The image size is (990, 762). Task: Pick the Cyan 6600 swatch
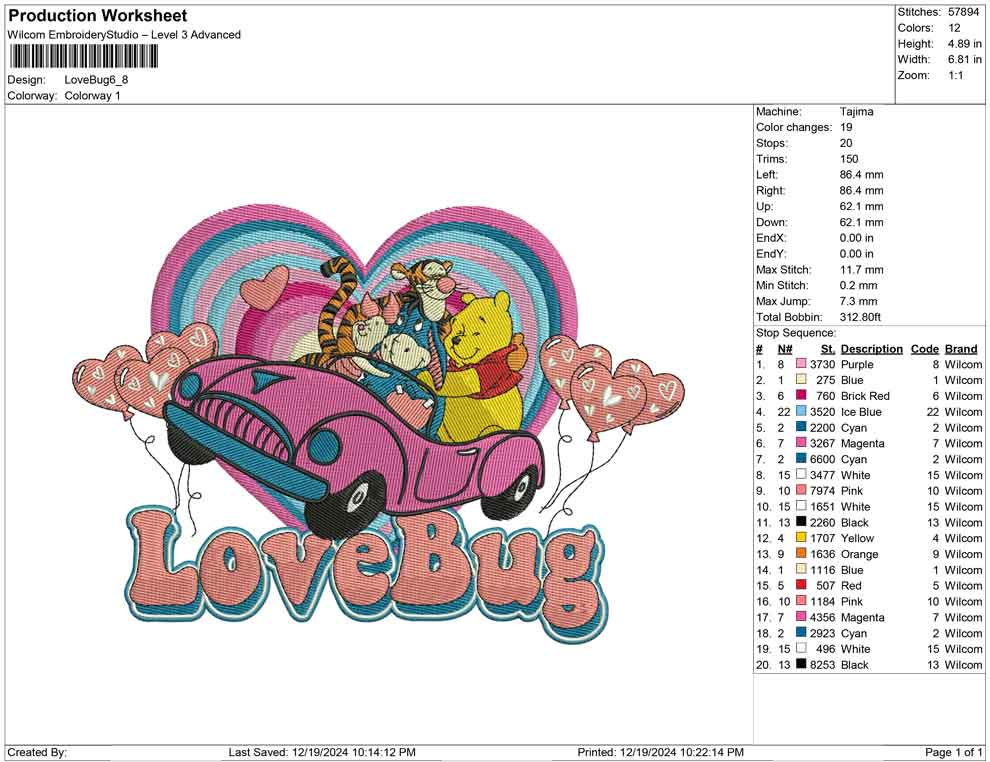pyautogui.click(x=801, y=458)
